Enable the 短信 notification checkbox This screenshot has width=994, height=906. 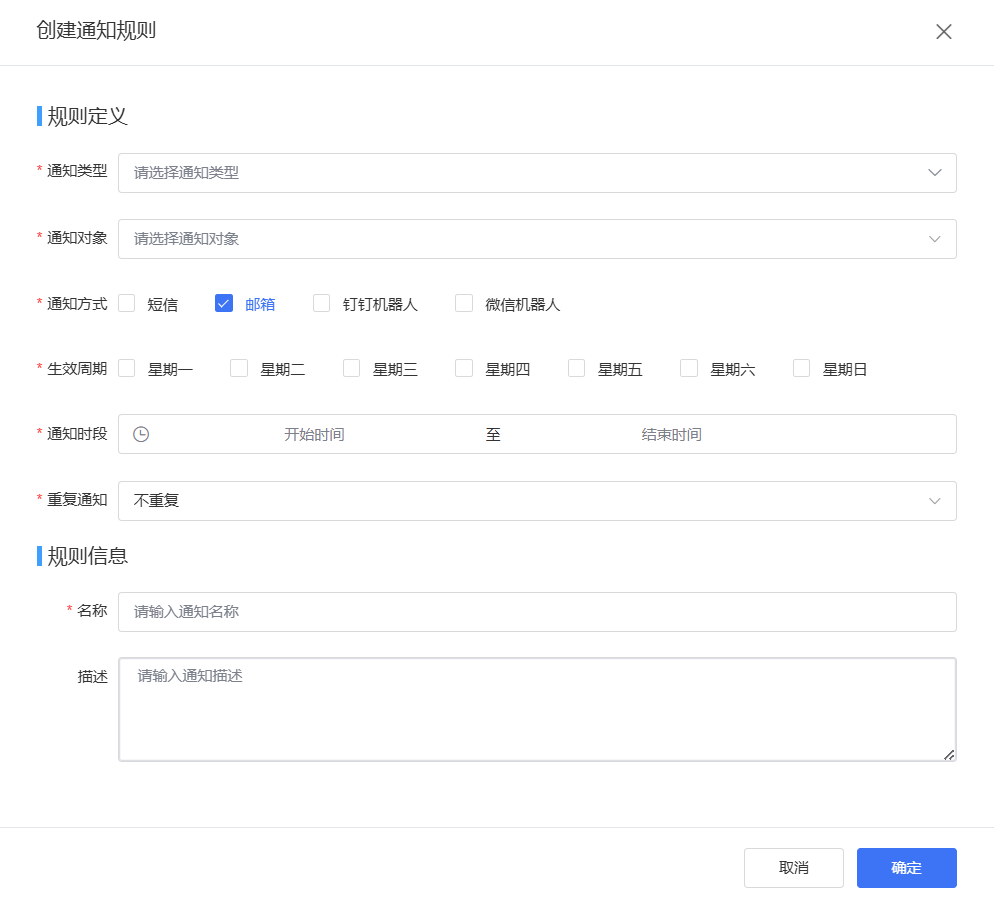pos(127,304)
